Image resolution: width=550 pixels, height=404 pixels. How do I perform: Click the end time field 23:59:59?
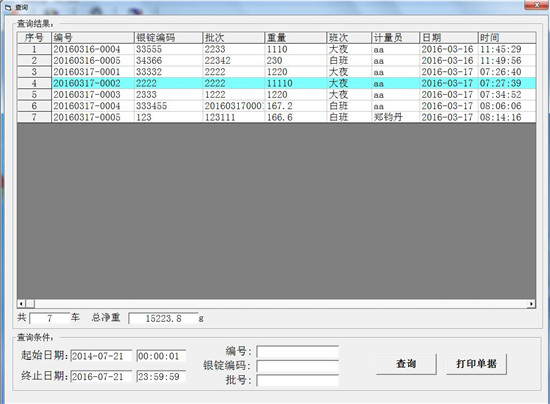(161, 377)
